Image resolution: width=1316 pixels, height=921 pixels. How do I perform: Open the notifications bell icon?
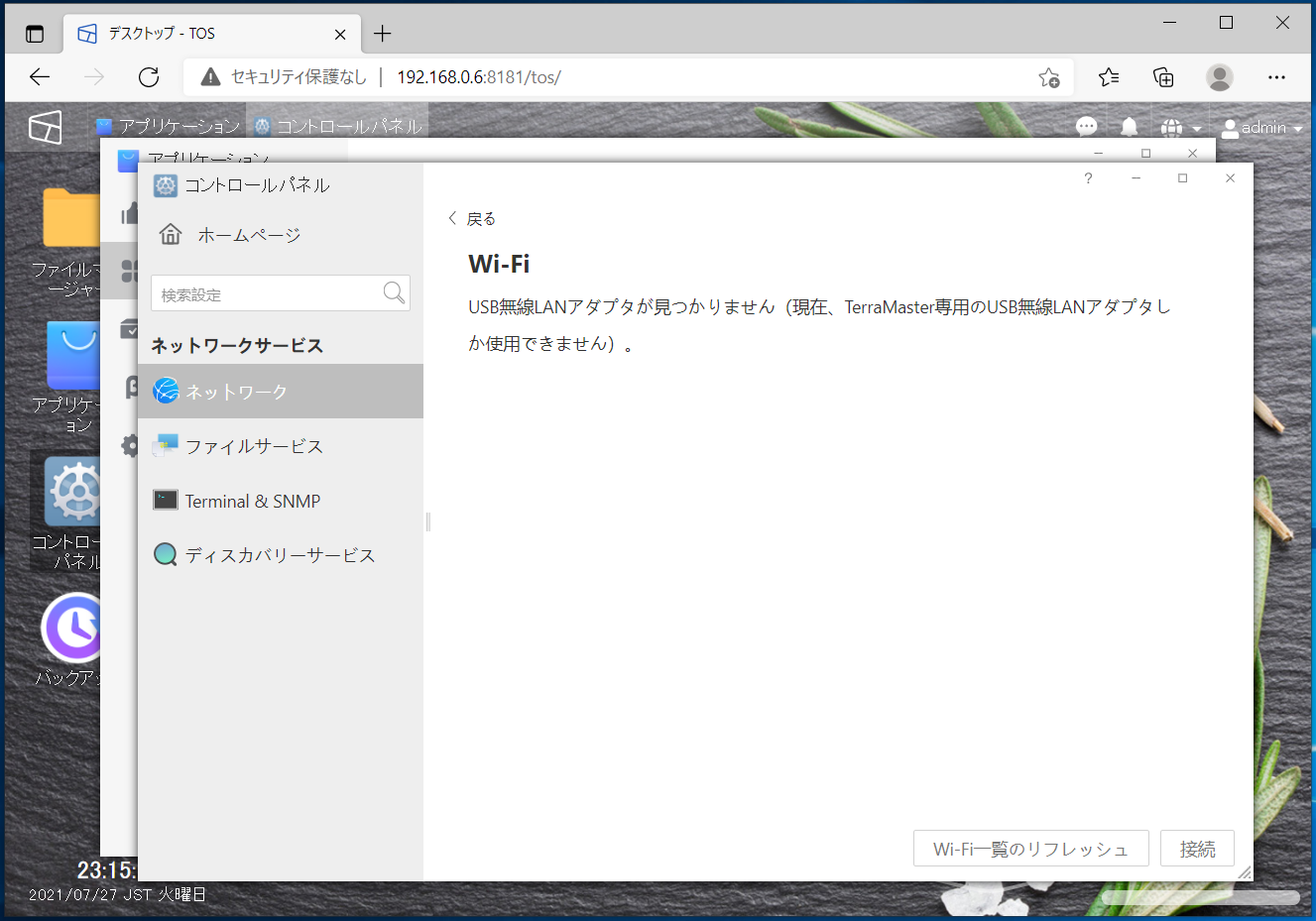point(1129,127)
